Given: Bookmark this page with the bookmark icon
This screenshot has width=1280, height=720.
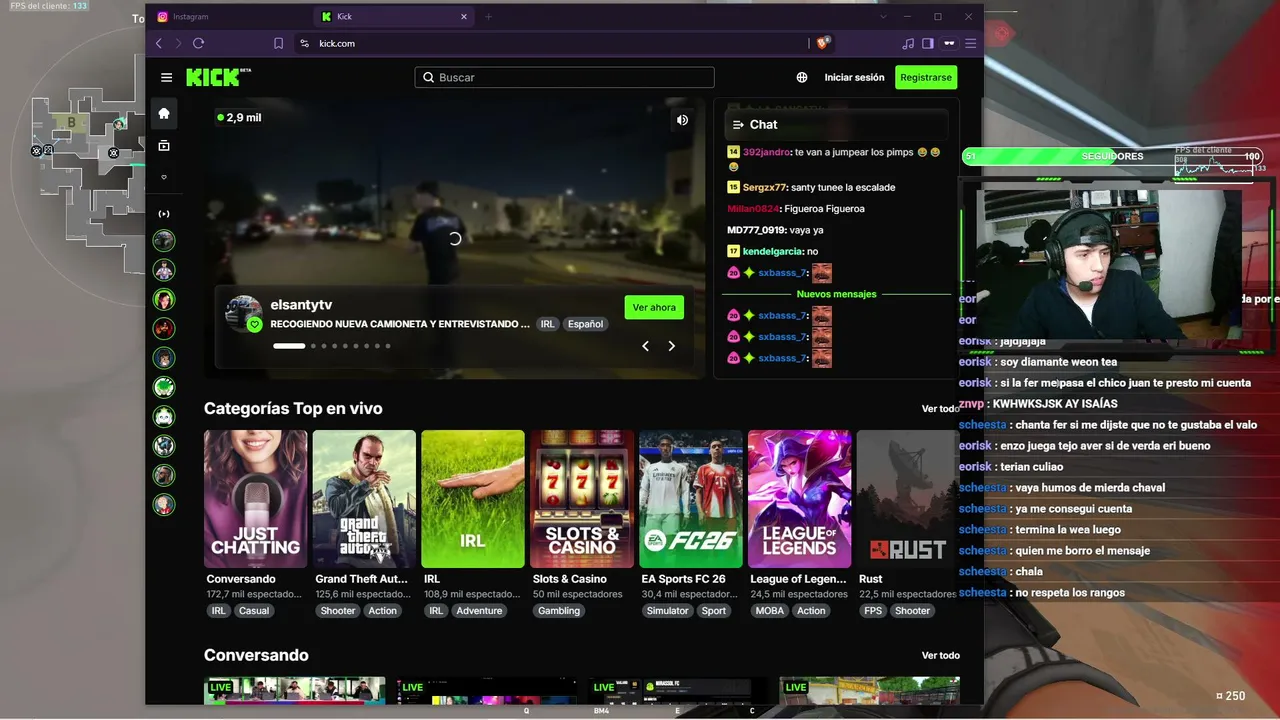Looking at the screenshot, I should [x=278, y=43].
